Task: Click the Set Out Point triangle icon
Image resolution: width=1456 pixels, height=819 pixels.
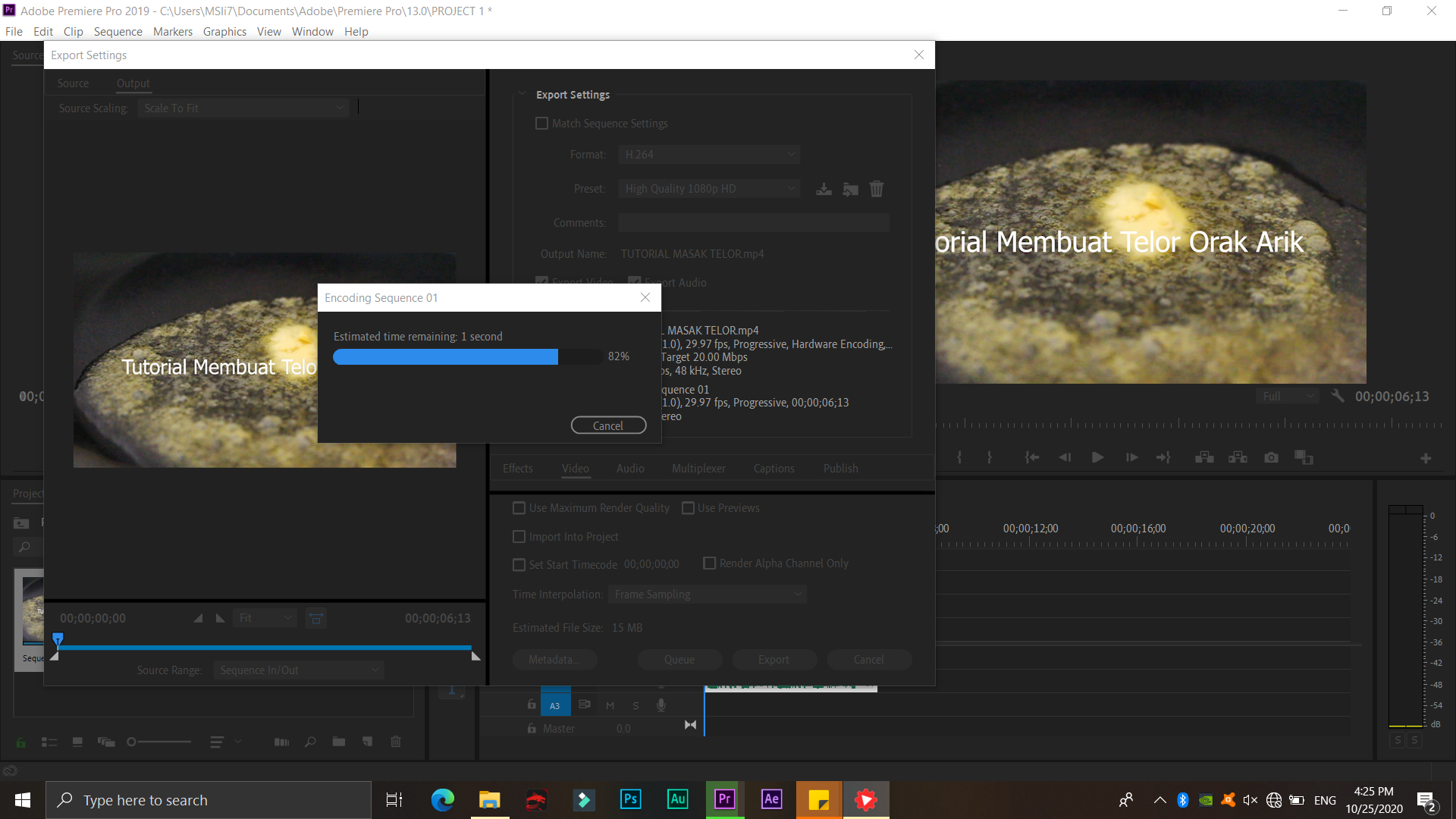Action: point(220,618)
